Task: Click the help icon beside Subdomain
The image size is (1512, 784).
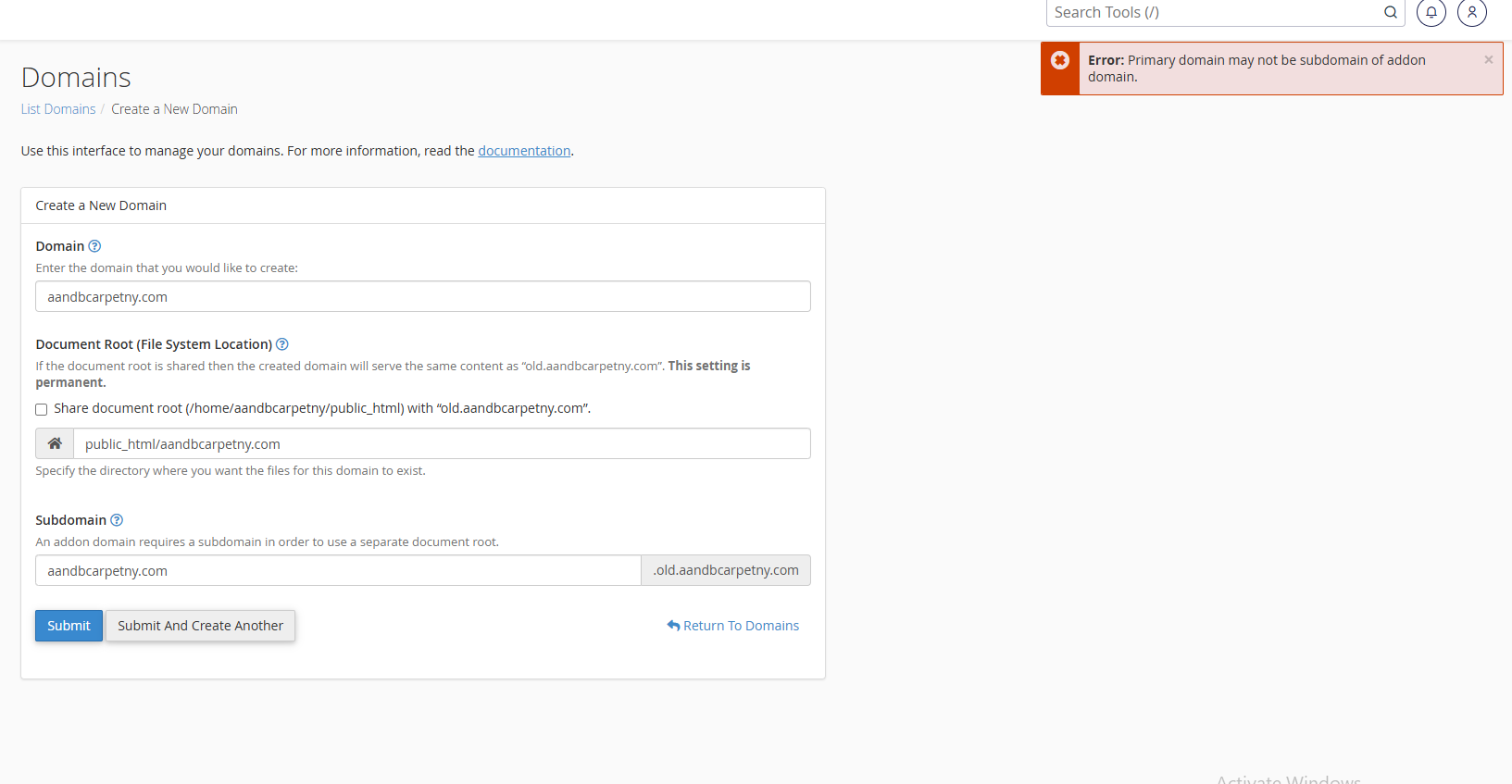Action: pyautogui.click(x=117, y=520)
